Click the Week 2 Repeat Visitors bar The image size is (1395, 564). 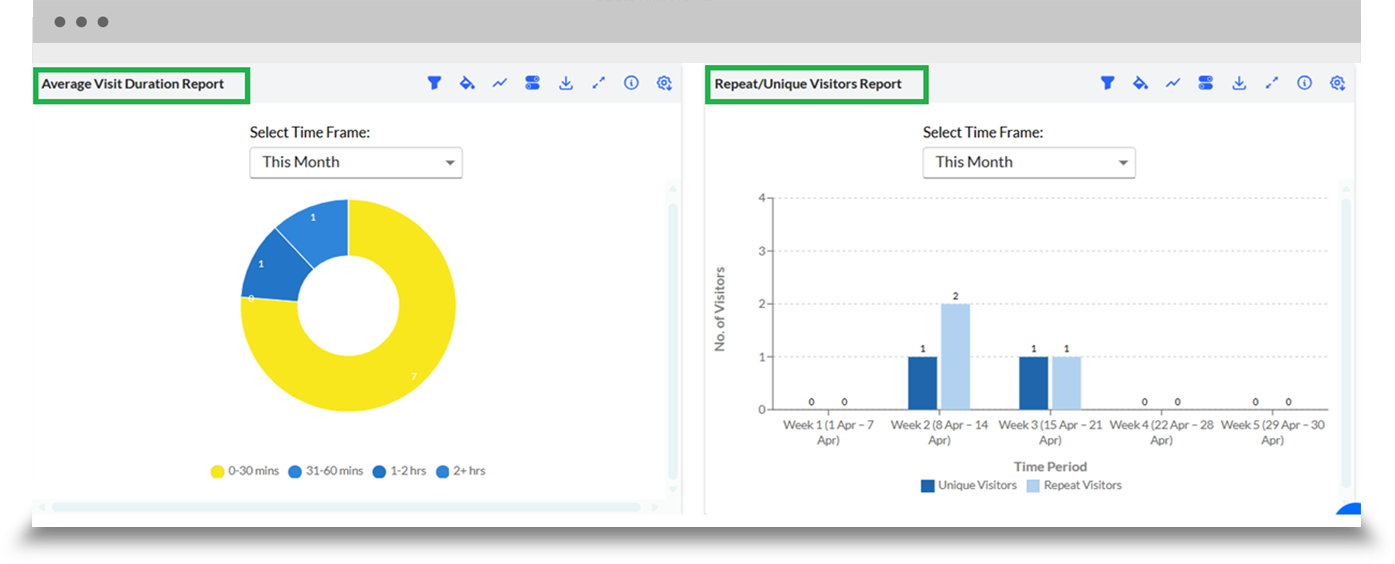(955, 356)
